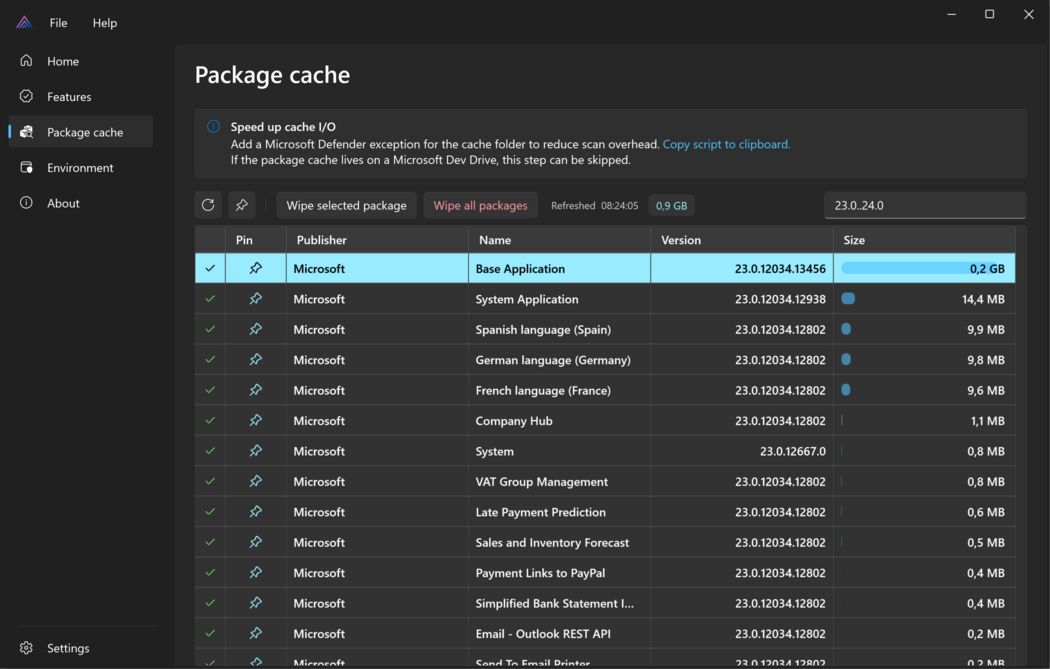This screenshot has width=1050, height=669.
Task: Select the Simplified Bank Statement I... name
Action: 554,603
